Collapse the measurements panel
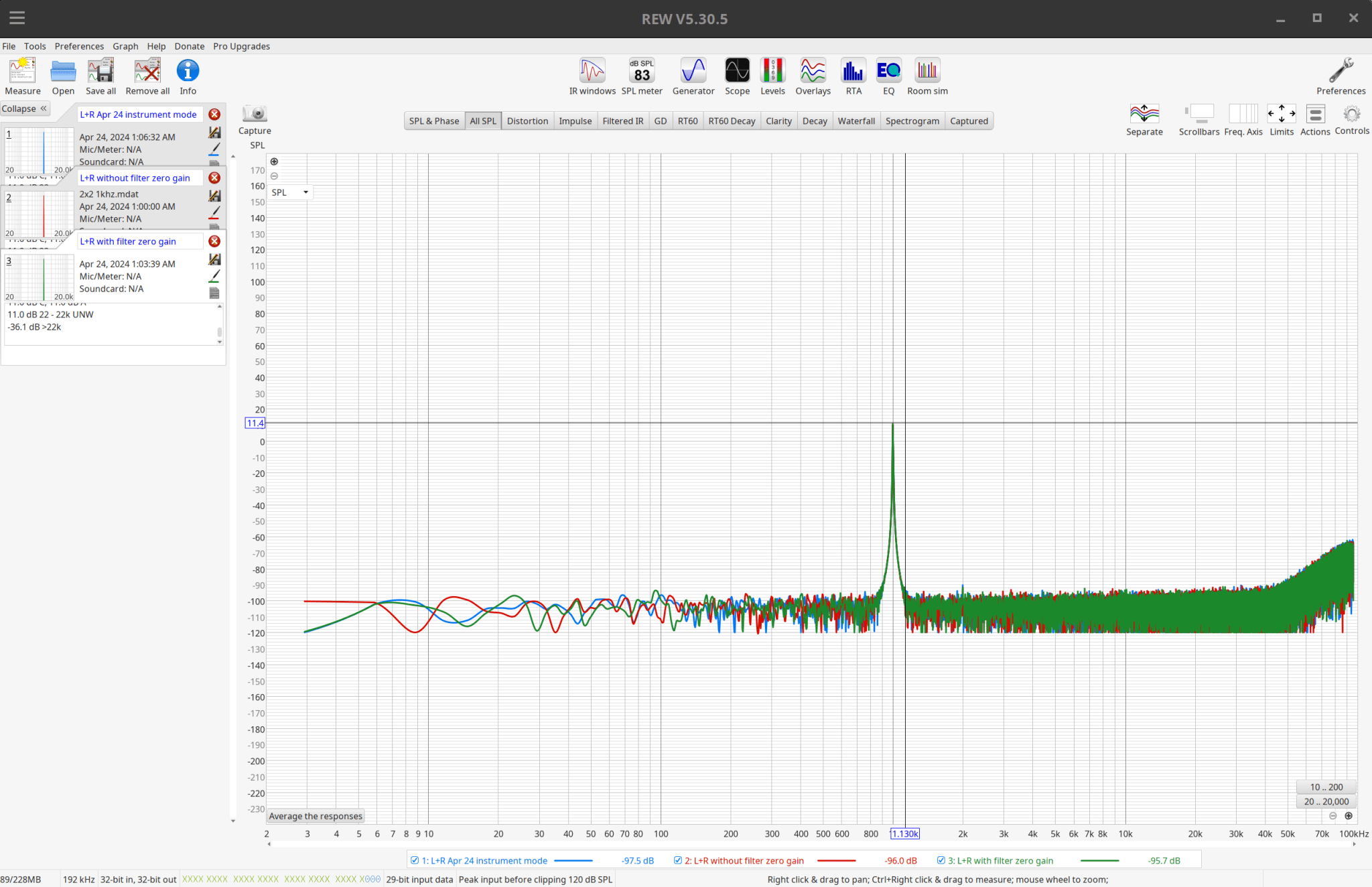 pos(24,109)
